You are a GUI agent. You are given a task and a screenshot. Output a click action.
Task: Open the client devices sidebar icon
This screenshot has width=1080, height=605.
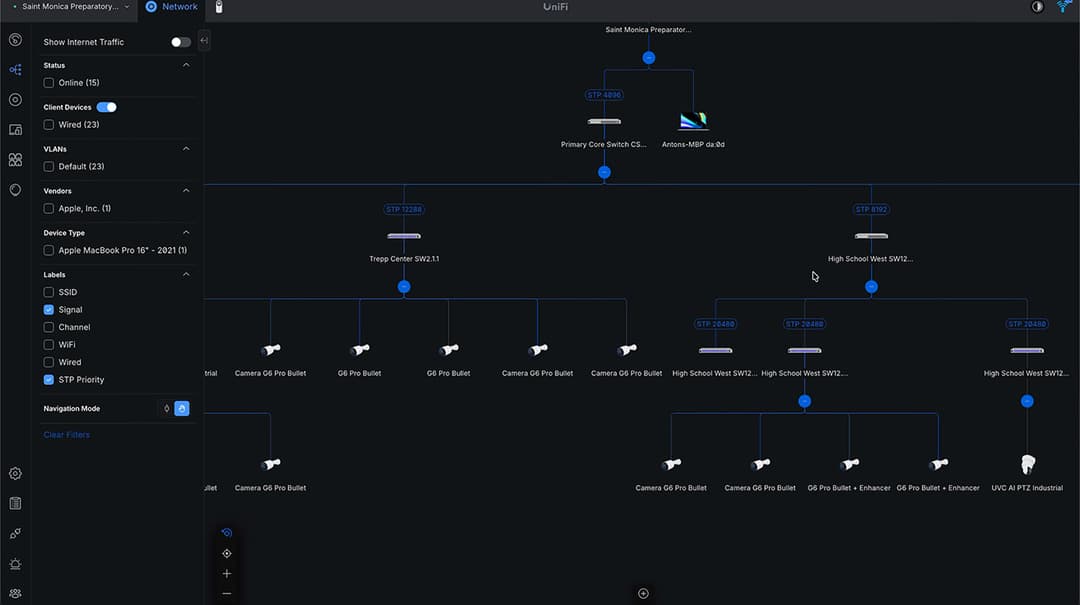click(15, 130)
